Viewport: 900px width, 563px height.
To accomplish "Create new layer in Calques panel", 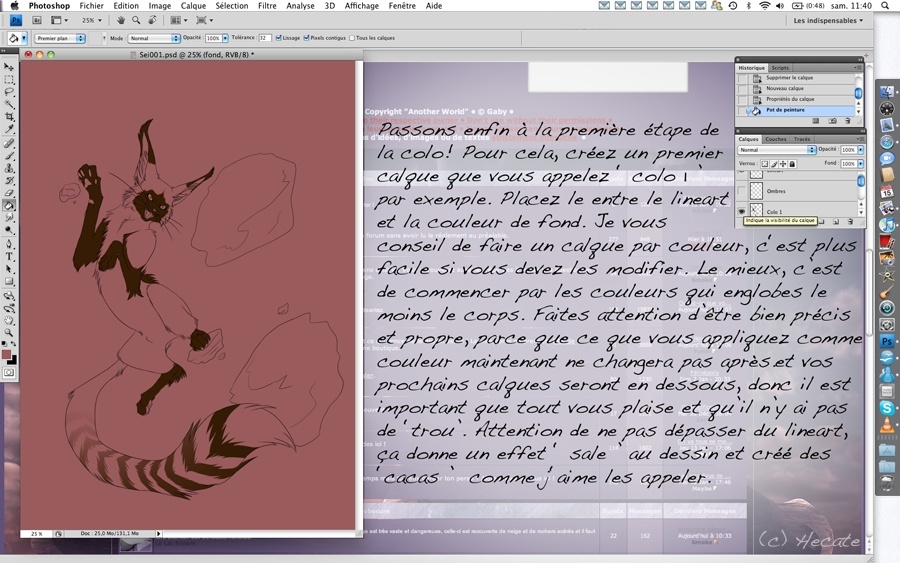I will pyautogui.click(x=836, y=222).
